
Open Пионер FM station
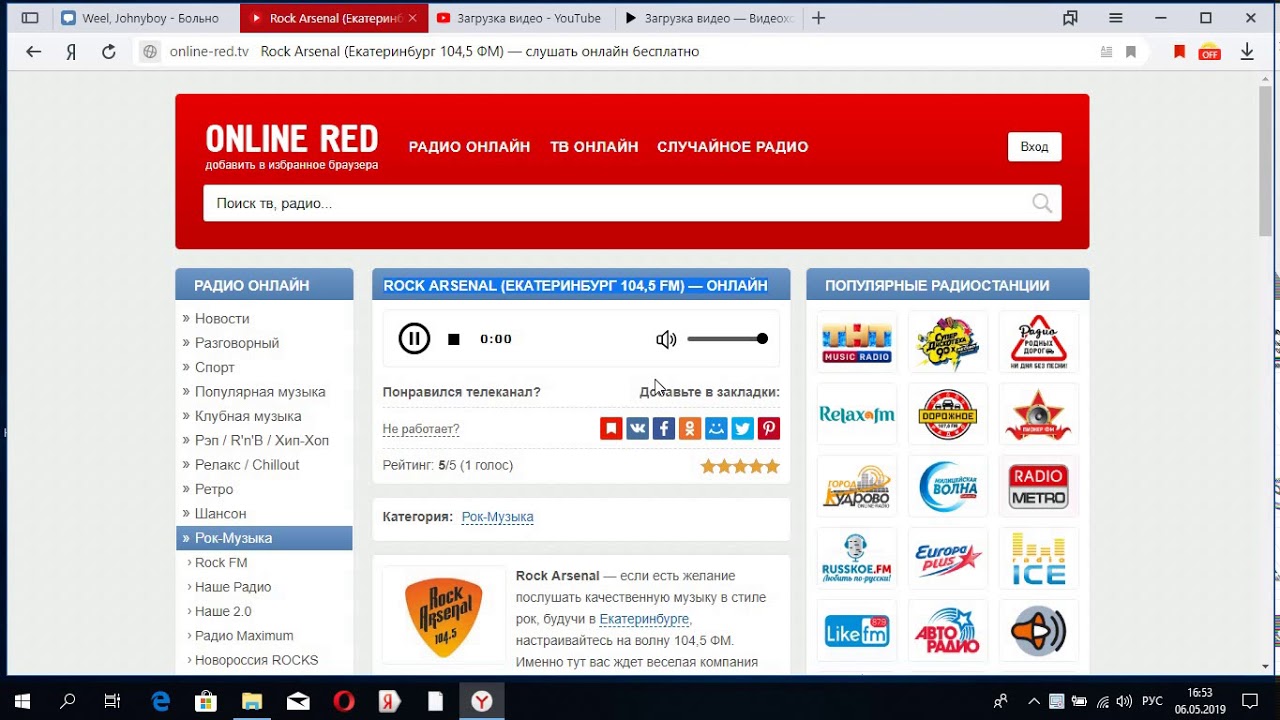[x=1039, y=414]
